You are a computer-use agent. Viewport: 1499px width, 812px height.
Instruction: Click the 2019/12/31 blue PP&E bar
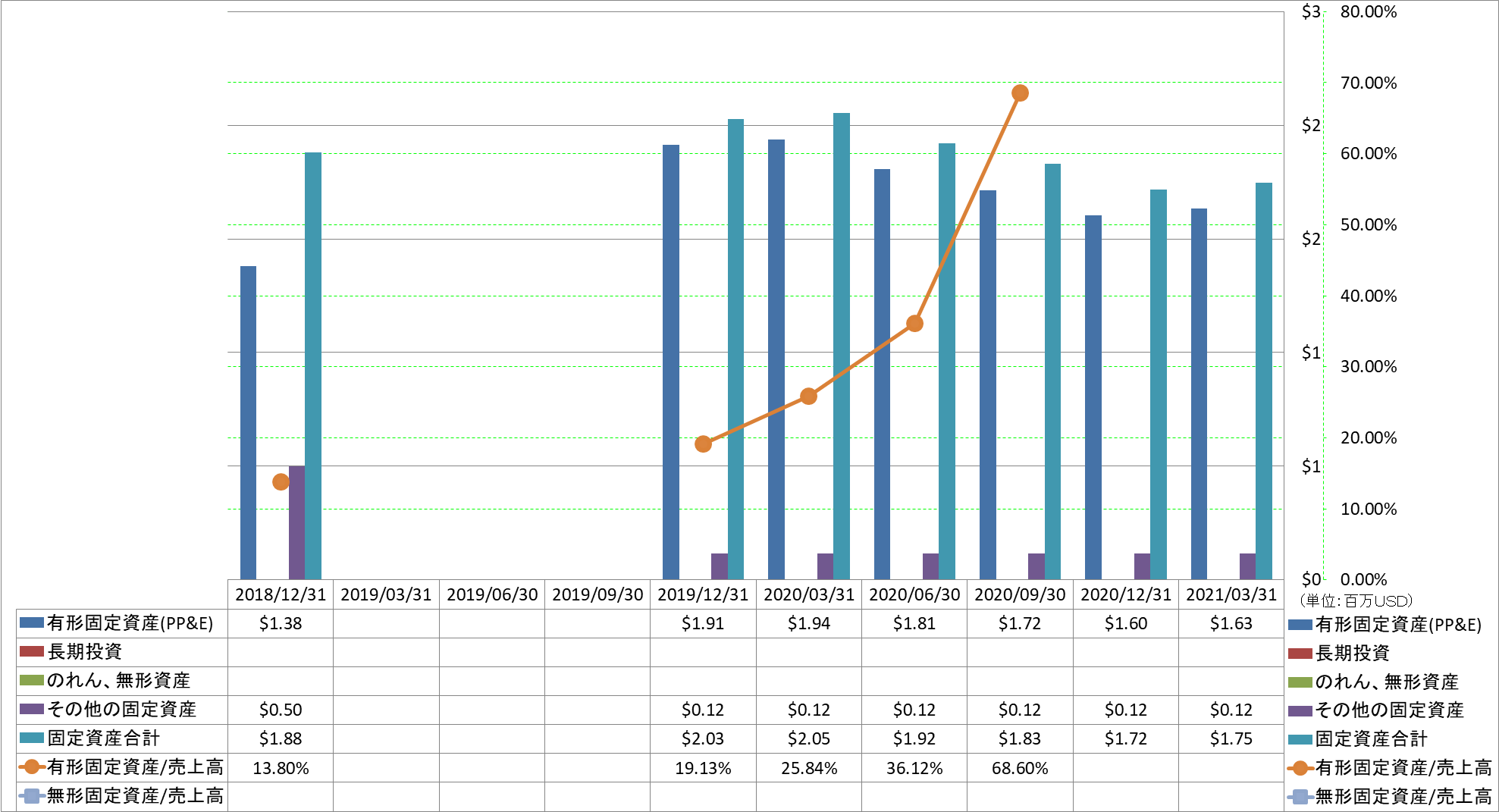click(x=671, y=362)
